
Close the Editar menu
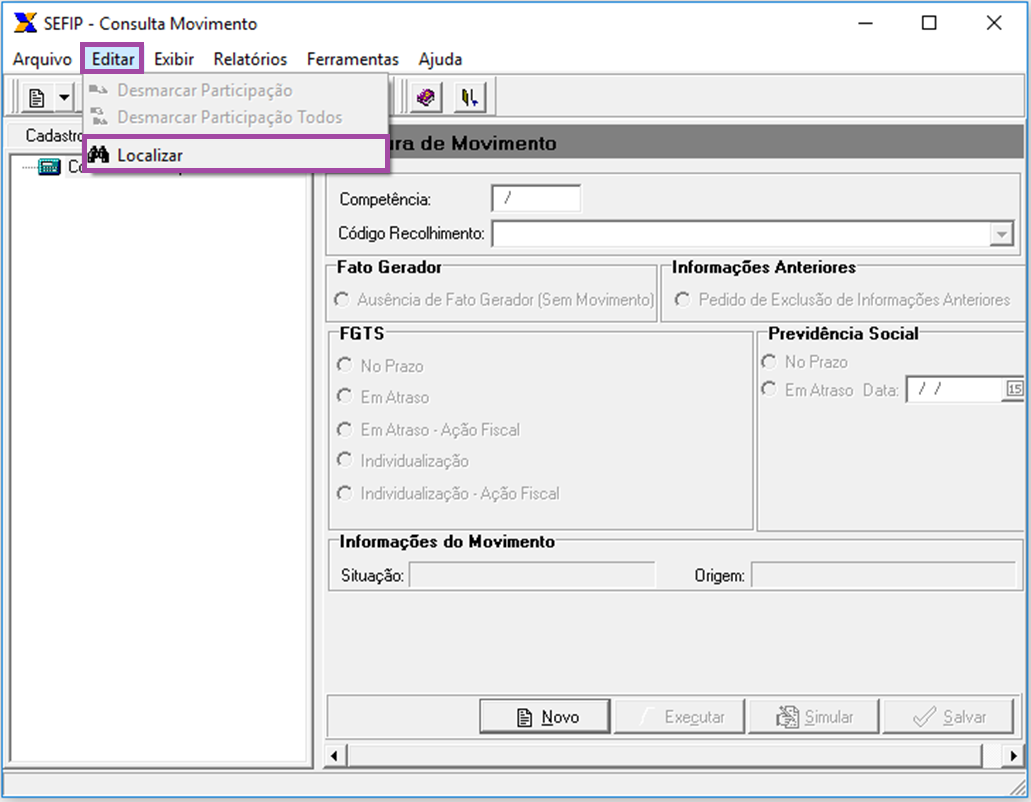113,59
